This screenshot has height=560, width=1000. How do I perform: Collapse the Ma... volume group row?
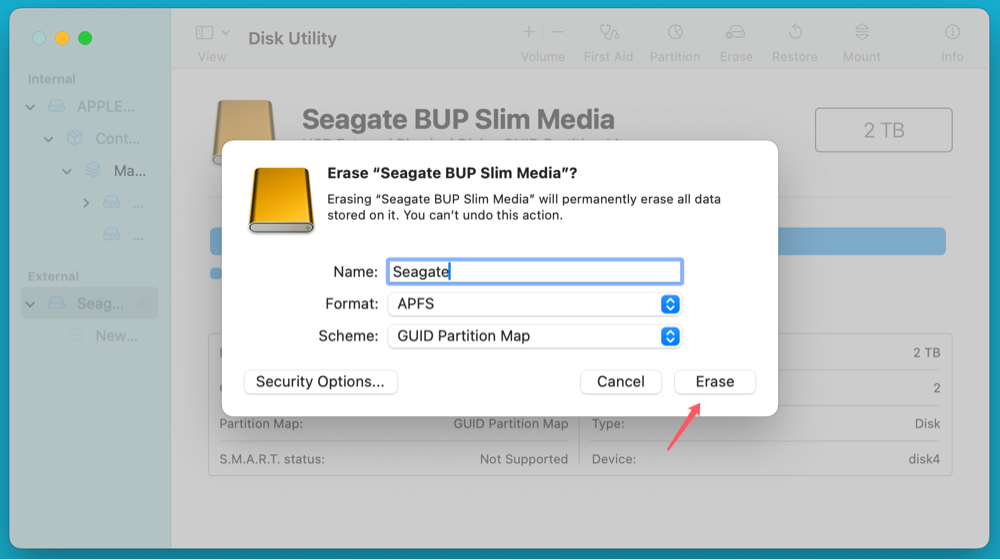click(67, 171)
